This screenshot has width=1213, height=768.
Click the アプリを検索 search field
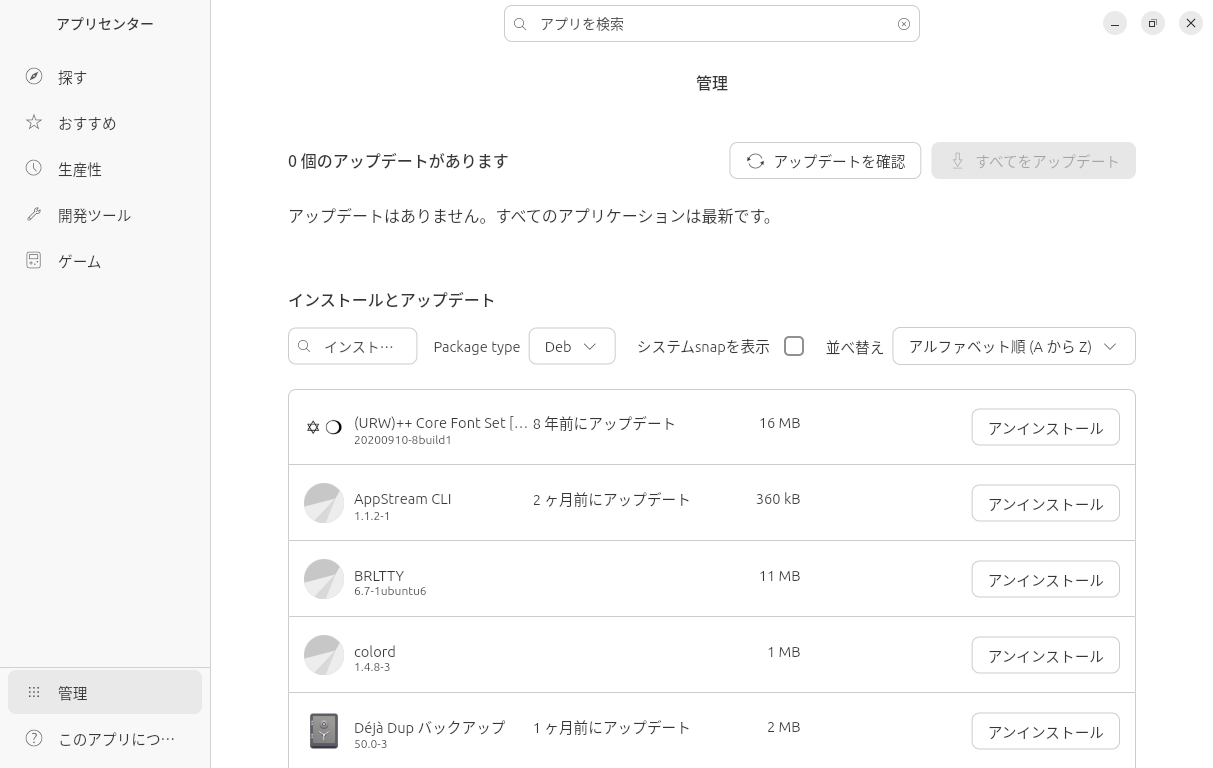click(x=710, y=24)
